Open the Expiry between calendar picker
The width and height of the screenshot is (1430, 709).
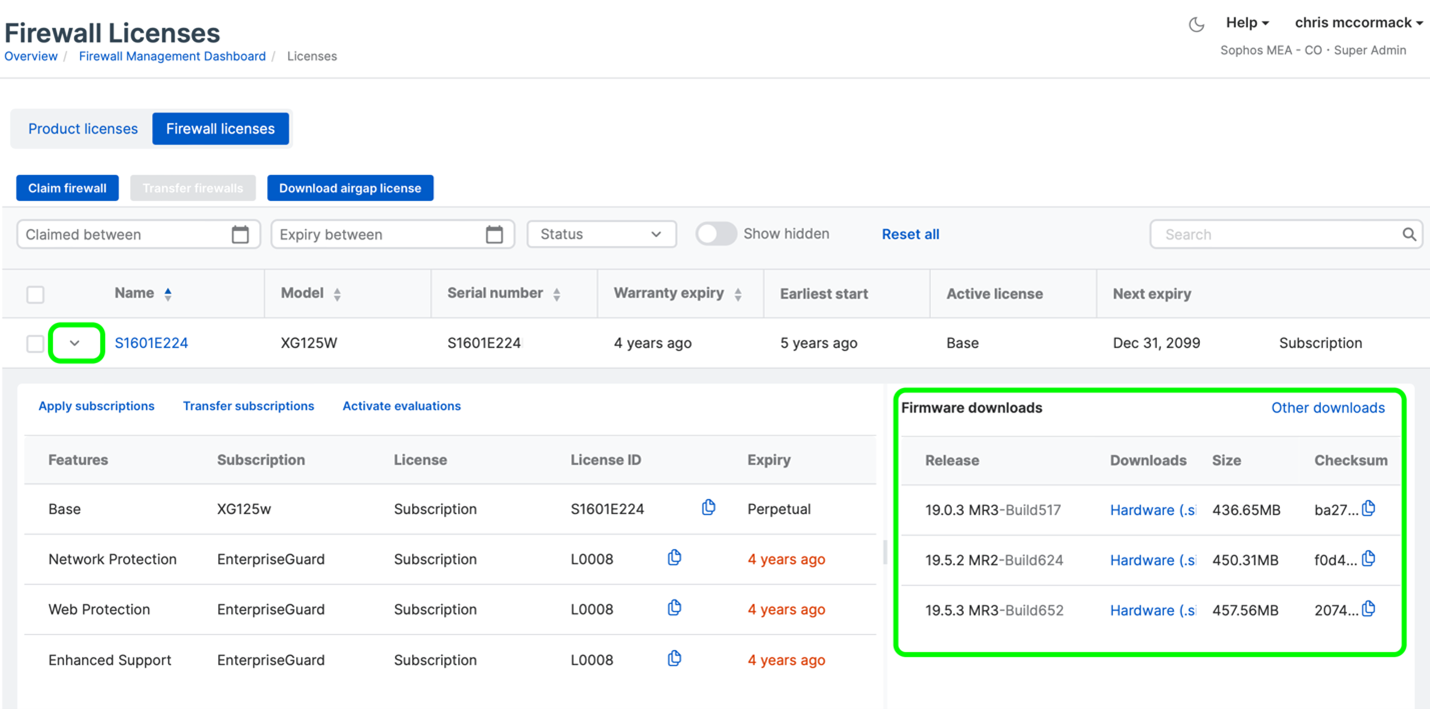point(494,233)
